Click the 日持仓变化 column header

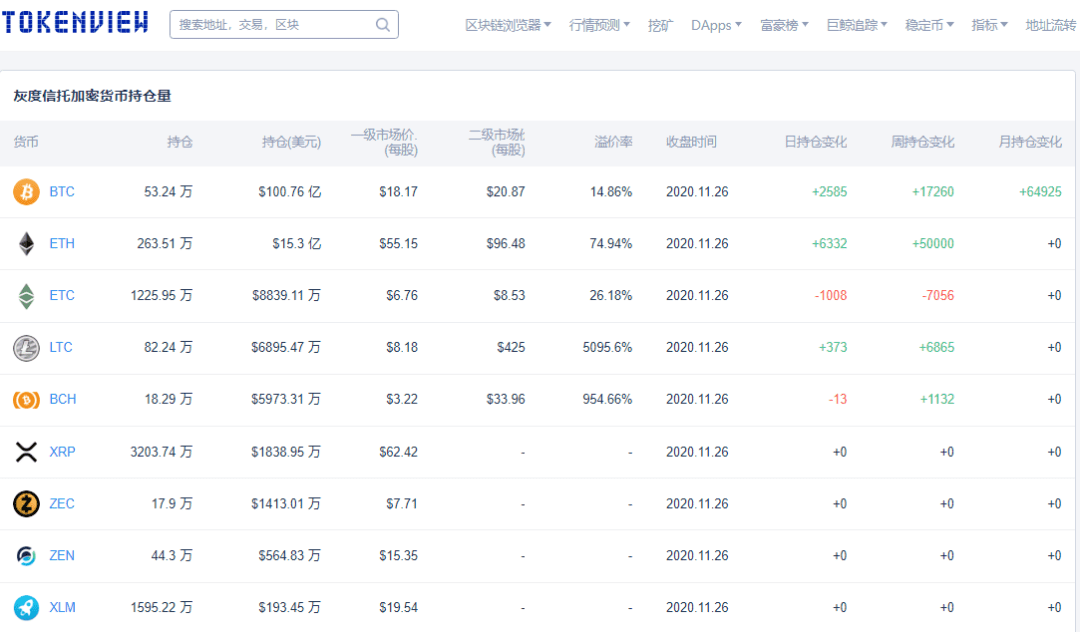click(x=816, y=143)
